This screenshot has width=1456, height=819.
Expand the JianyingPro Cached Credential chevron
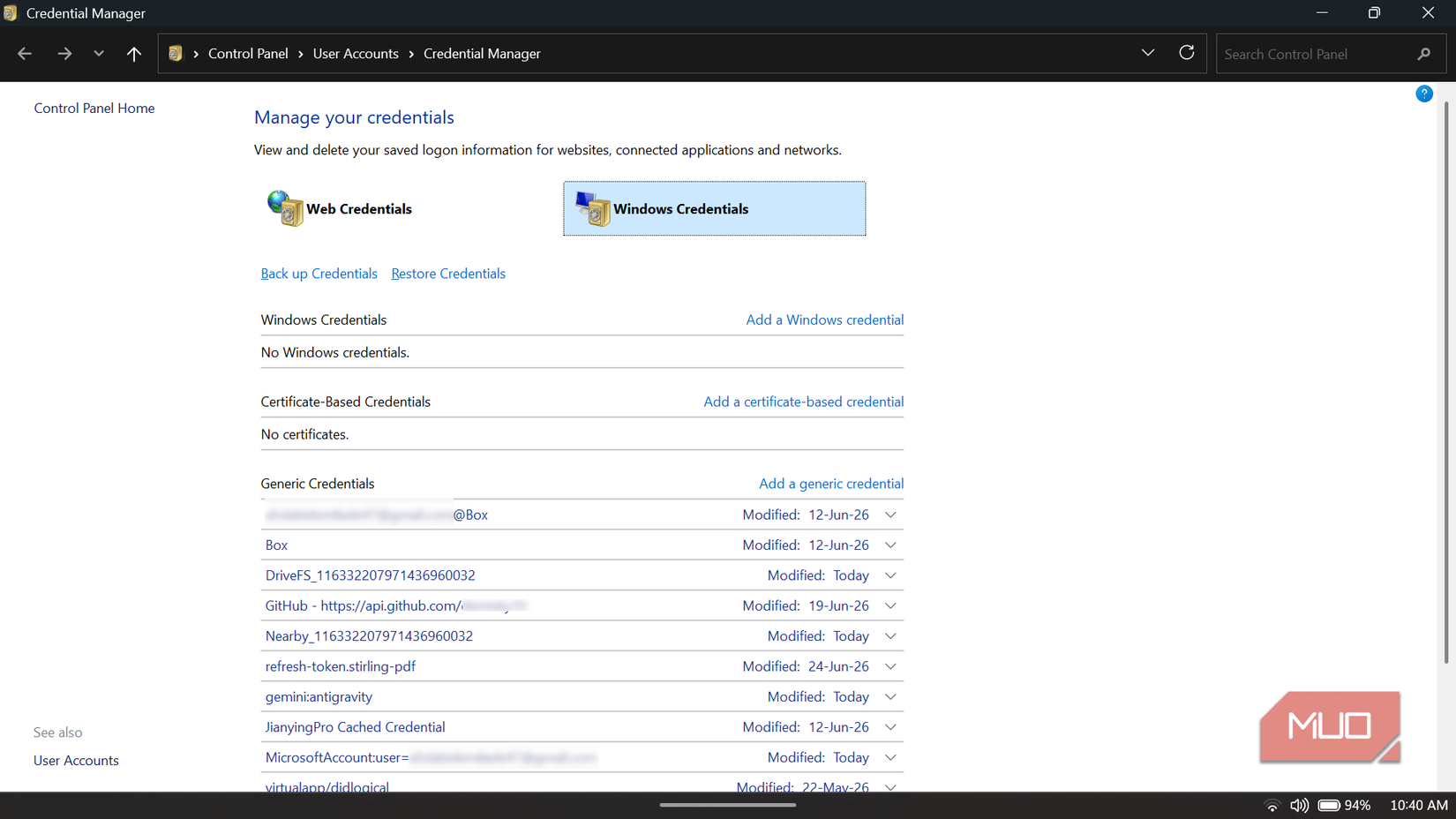point(890,727)
